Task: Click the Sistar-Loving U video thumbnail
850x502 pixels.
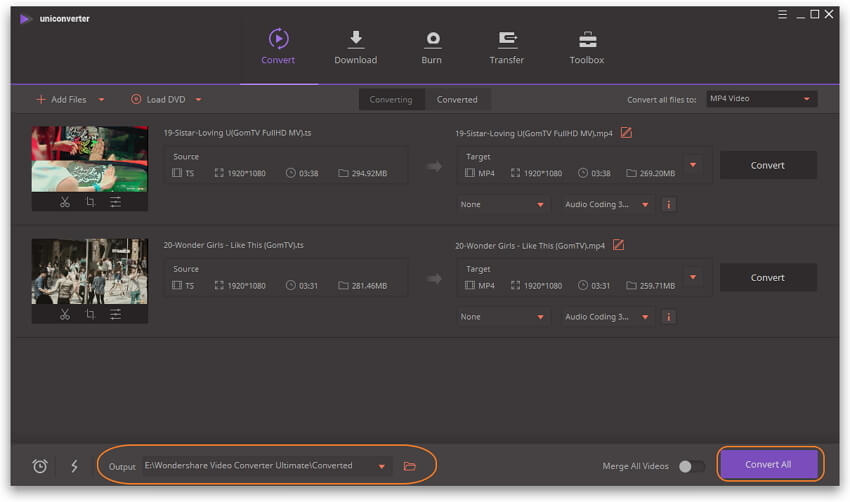Action: pyautogui.click(x=89, y=159)
